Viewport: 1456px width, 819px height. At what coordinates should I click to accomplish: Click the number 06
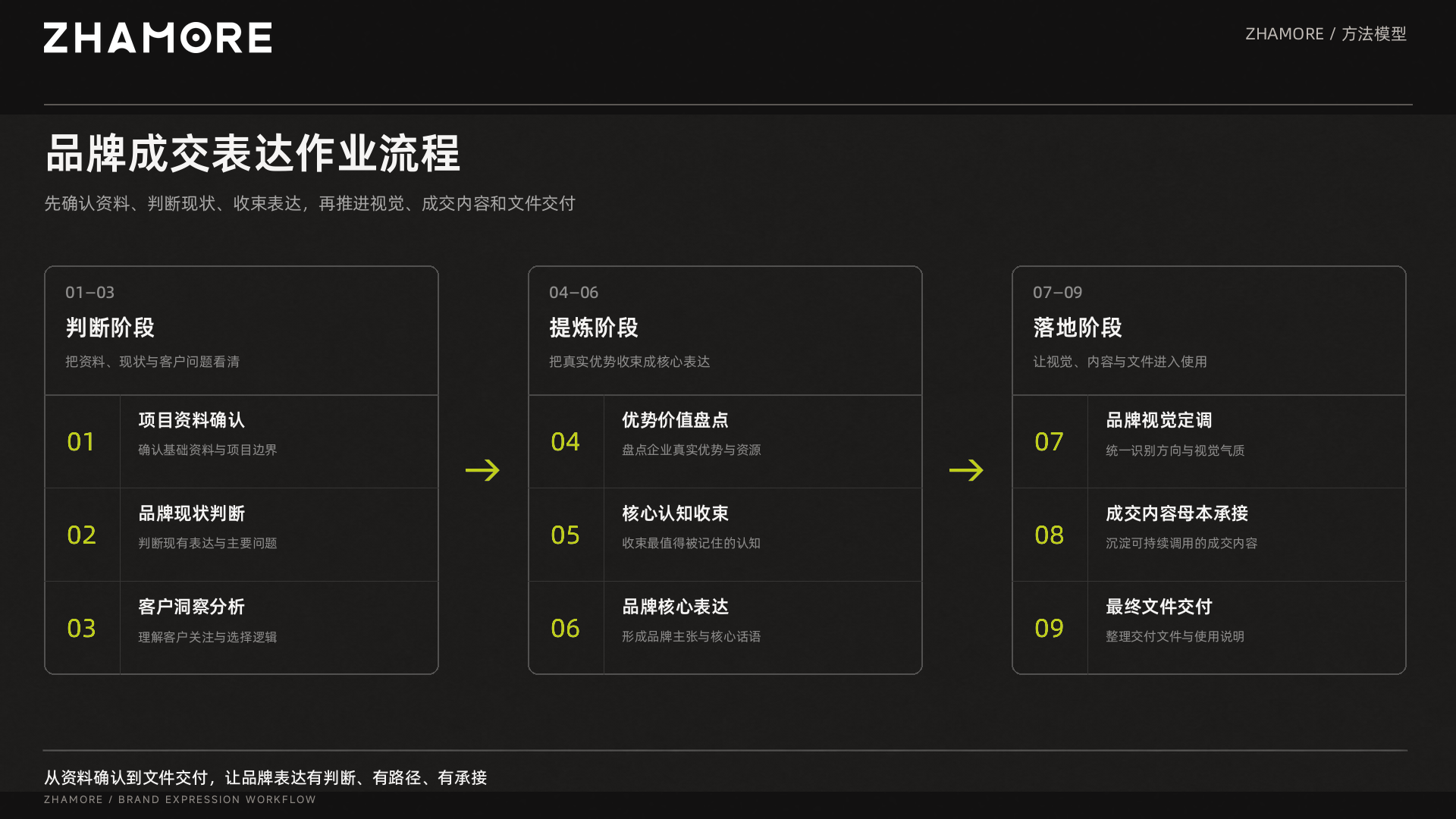click(x=565, y=628)
